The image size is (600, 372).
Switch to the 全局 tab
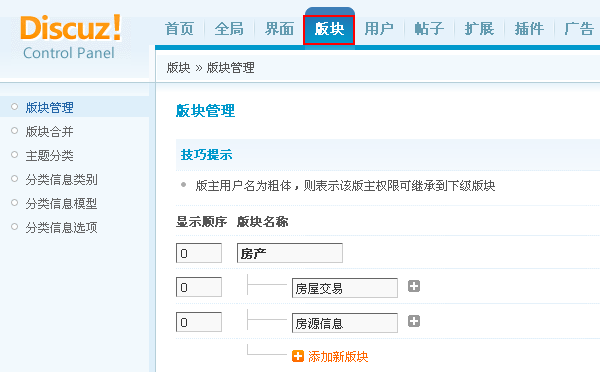(229, 29)
